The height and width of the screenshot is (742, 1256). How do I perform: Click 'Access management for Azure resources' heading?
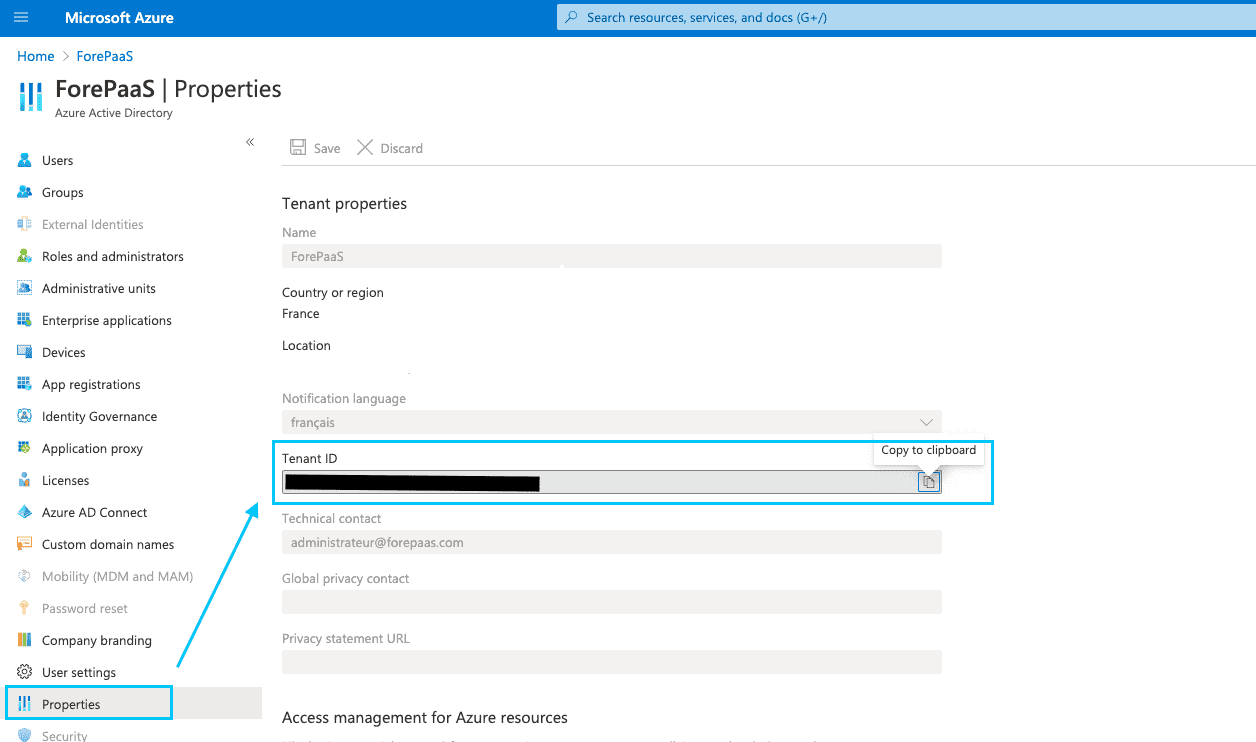point(425,717)
